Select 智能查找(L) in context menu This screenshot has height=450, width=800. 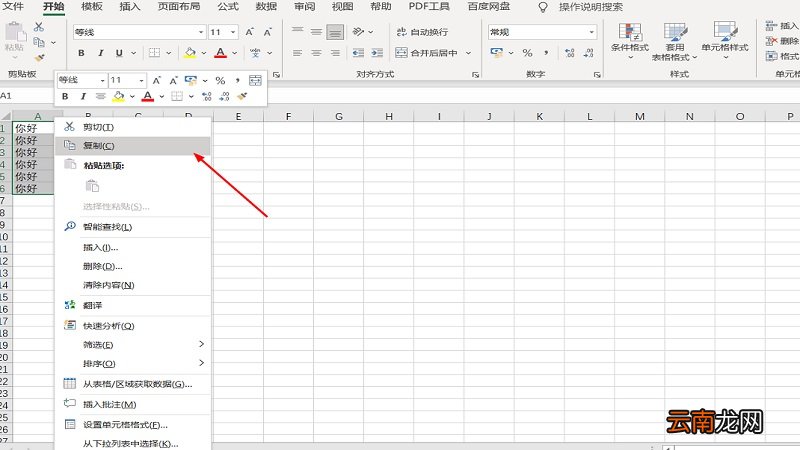tap(133, 227)
